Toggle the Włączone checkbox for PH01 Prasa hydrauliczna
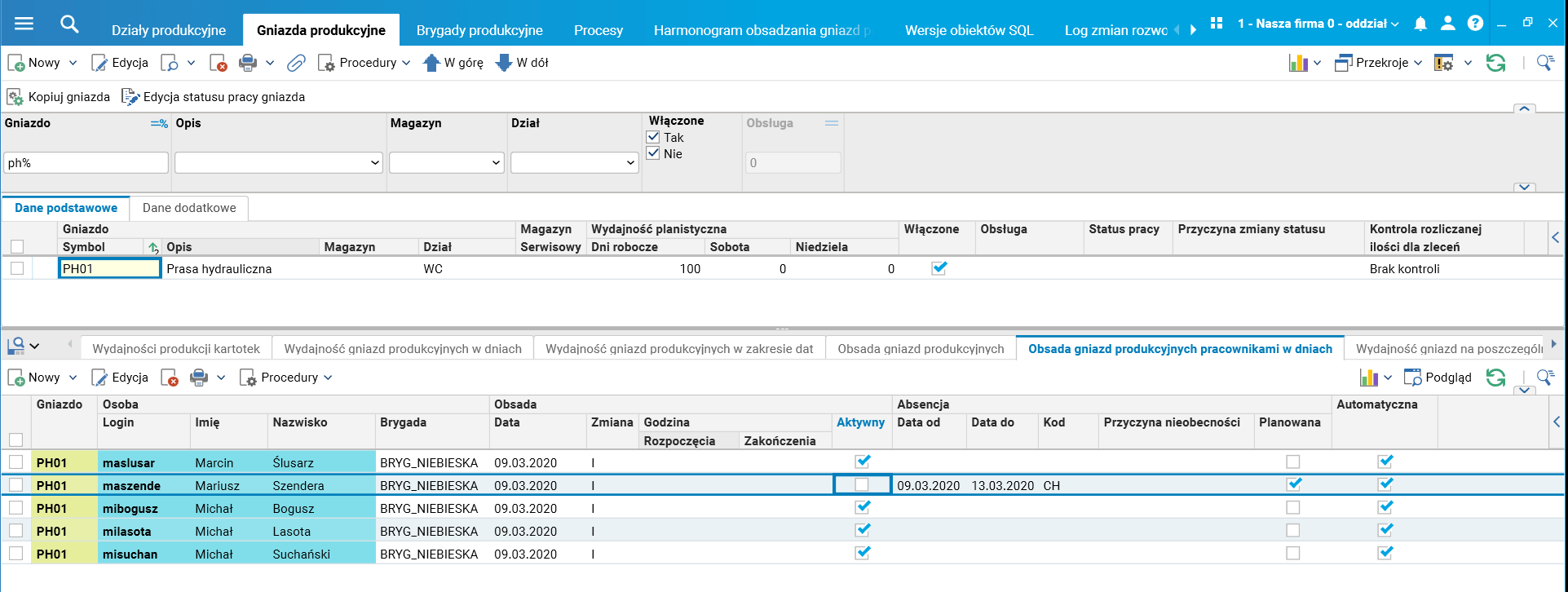1568x592 pixels. pos(939,267)
